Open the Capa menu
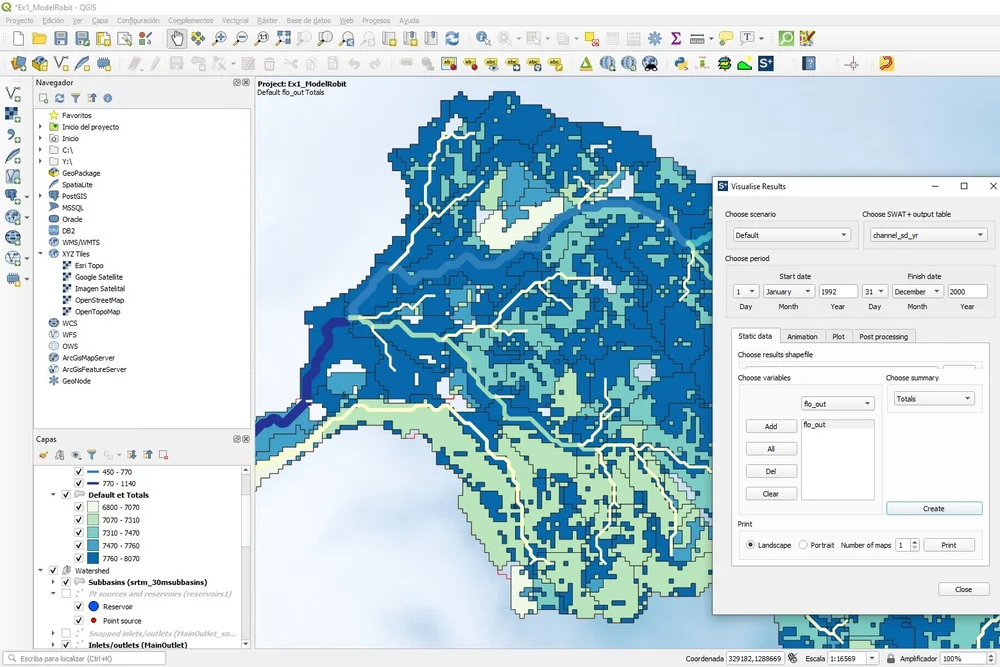The width and height of the screenshot is (1000, 667). pos(99,20)
